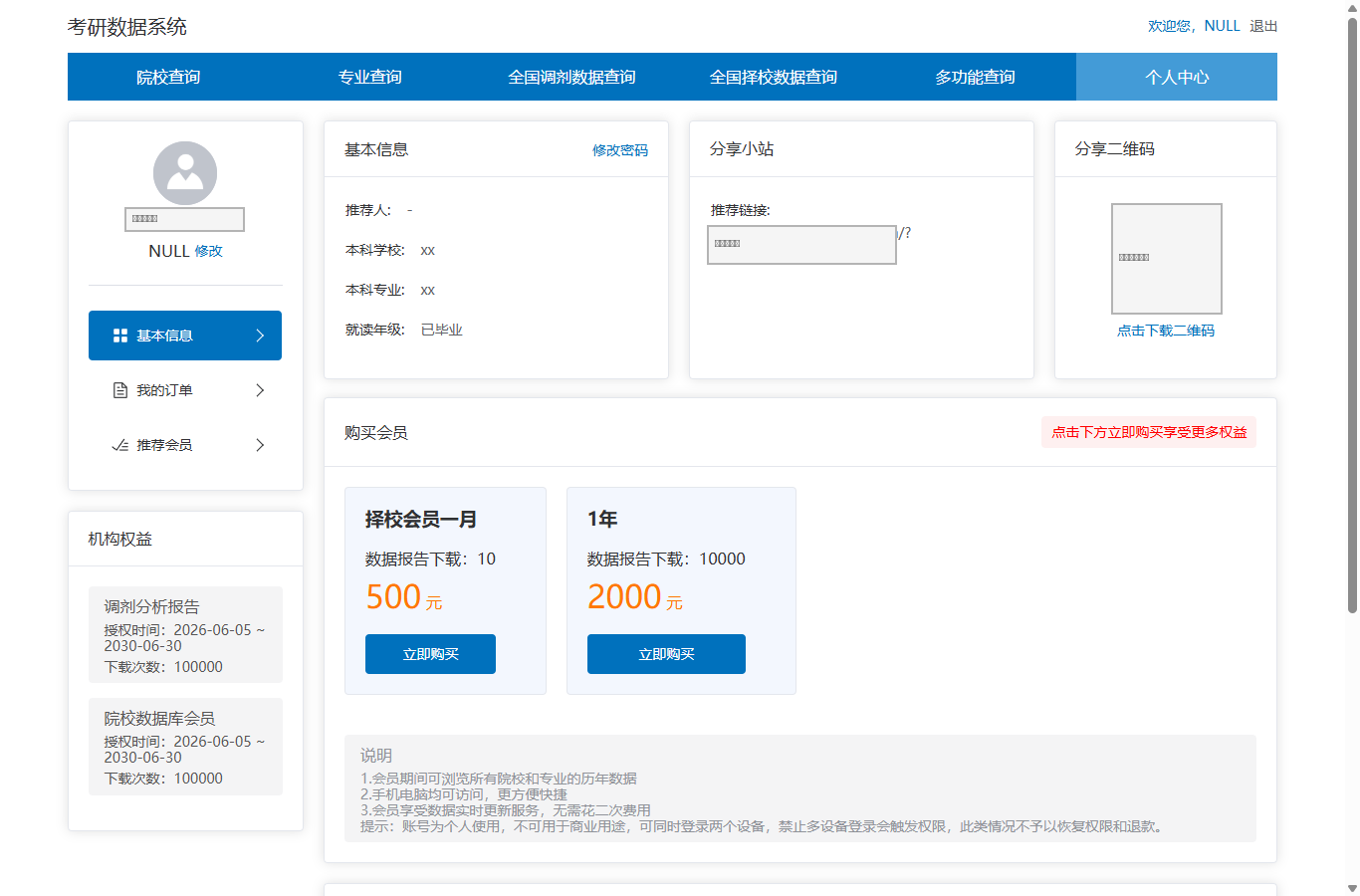Click the 修改 link beside NULL username
The image size is (1360, 896).
[x=208, y=251]
